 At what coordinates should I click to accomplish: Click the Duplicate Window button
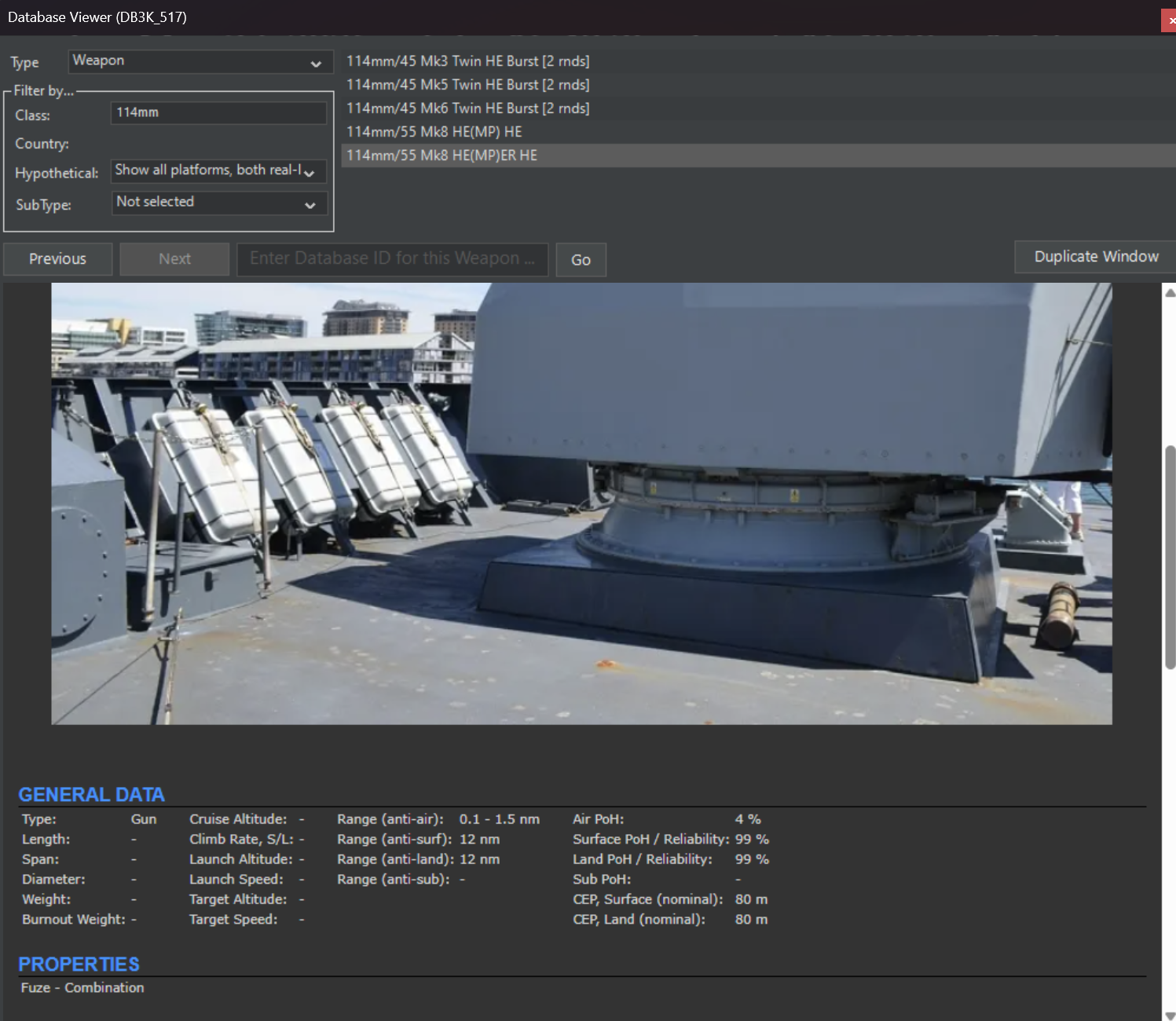click(1096, 257)
